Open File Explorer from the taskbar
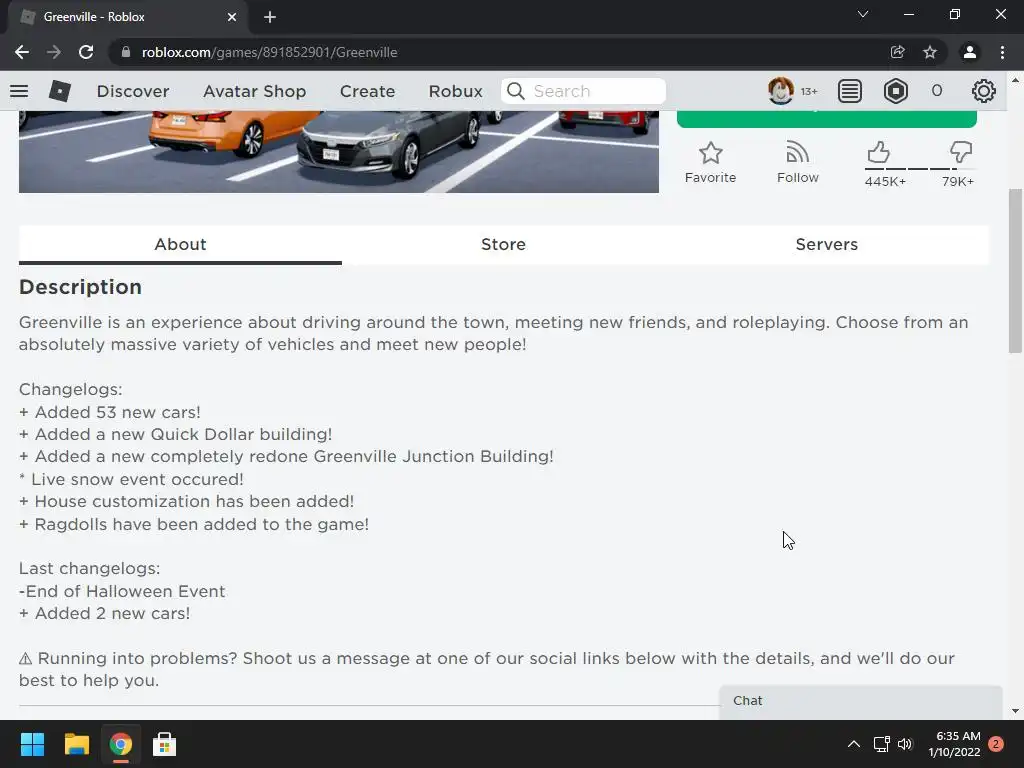The height and width of the screenshot is (768, 1024). click(76, 744)
